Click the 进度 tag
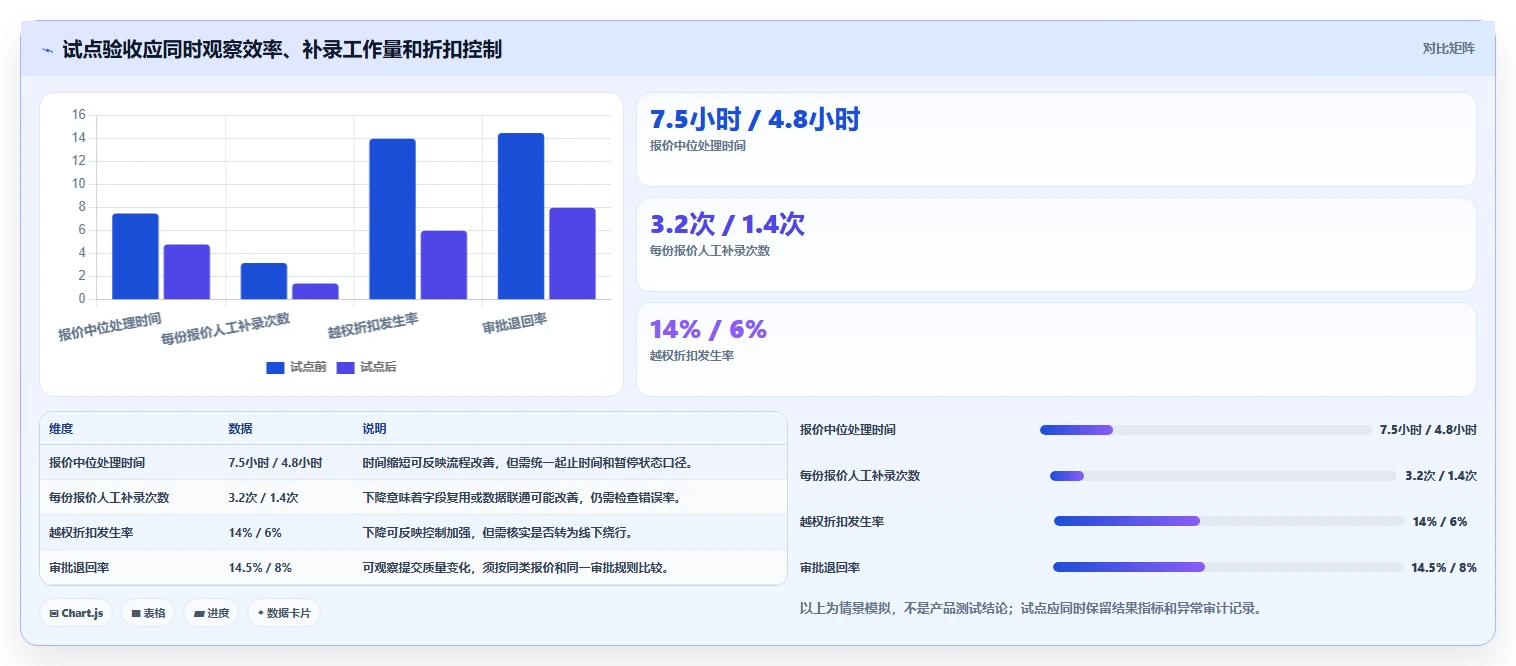 [x=211, y=613]
